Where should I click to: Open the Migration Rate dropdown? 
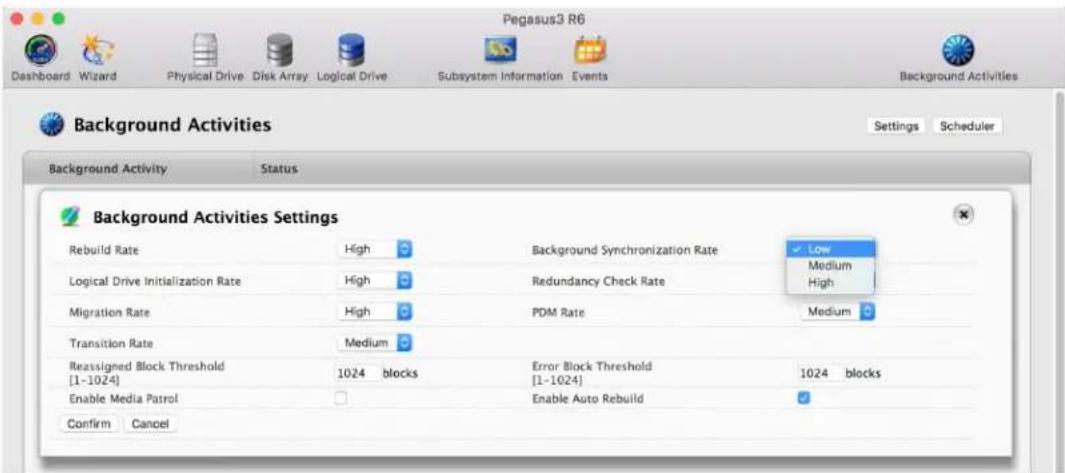[x=375, y=311]
